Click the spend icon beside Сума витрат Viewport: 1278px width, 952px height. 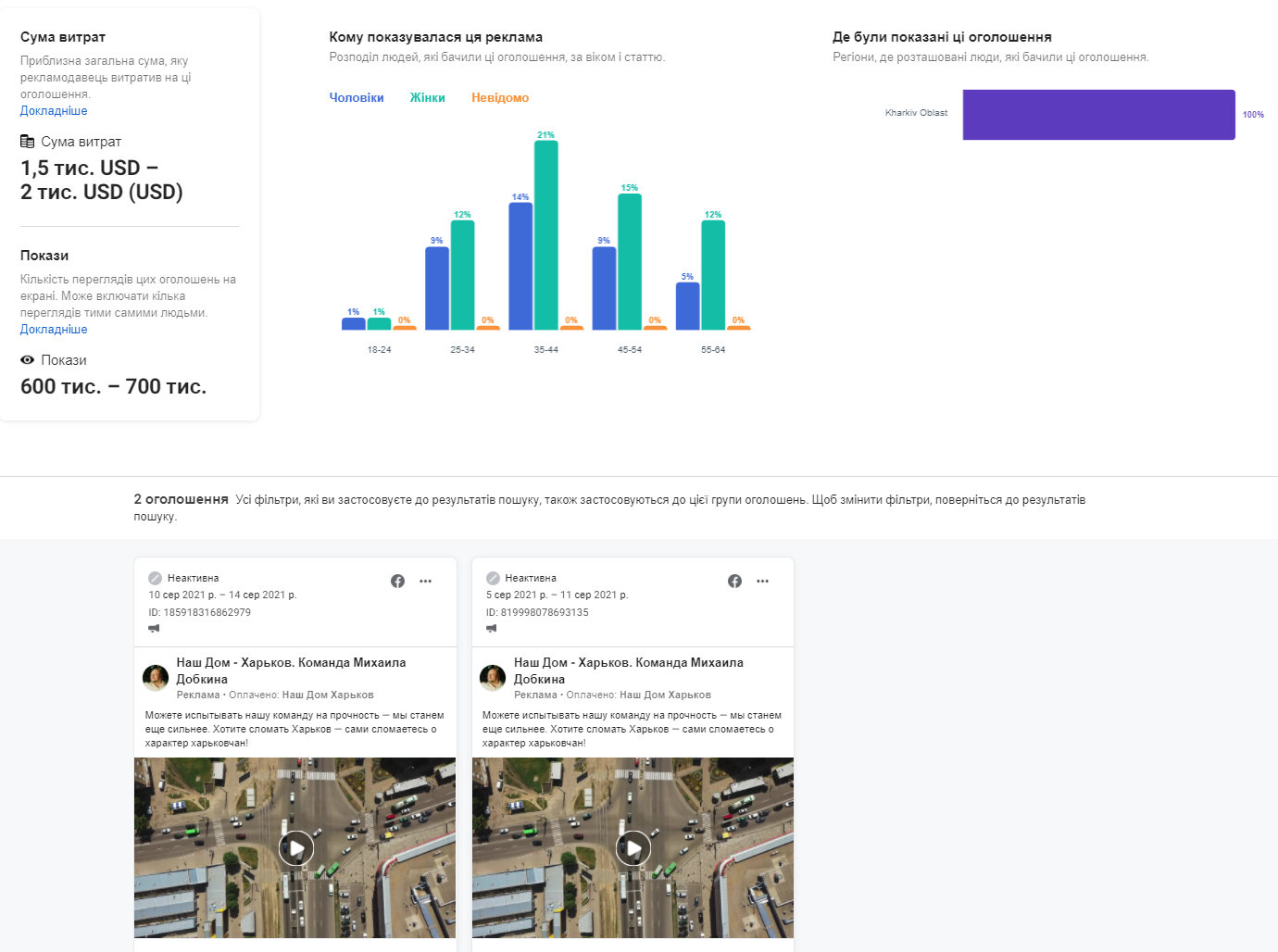[x=28, y=142]
